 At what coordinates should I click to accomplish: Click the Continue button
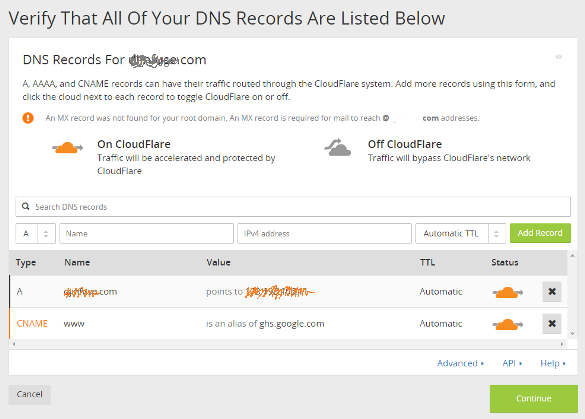pos(534,398)
